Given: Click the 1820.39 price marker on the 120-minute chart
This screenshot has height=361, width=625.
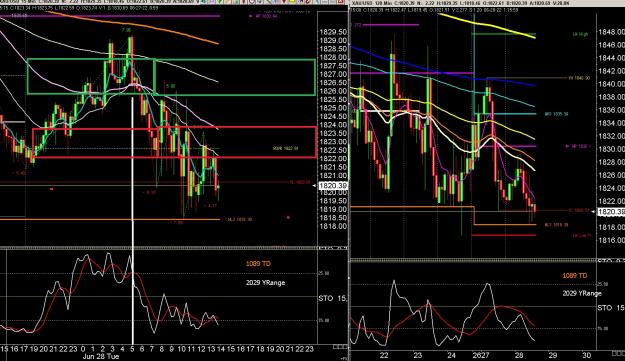Looking at the screenshot, I should pos(611,212).
